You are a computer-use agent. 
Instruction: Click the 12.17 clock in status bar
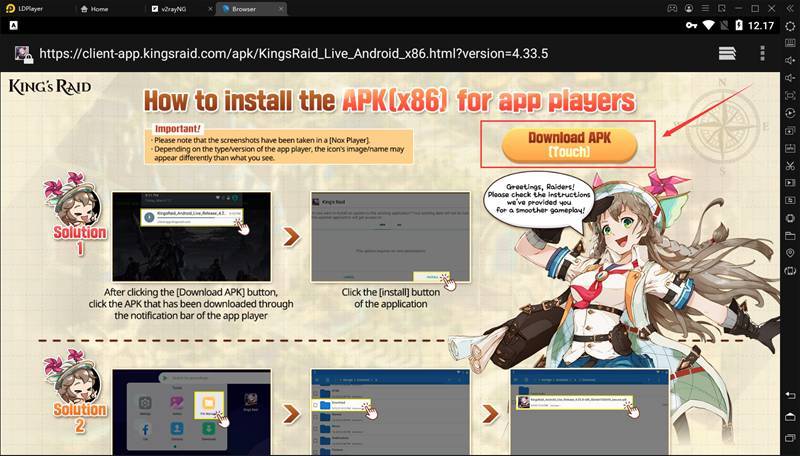click(761, 26)
